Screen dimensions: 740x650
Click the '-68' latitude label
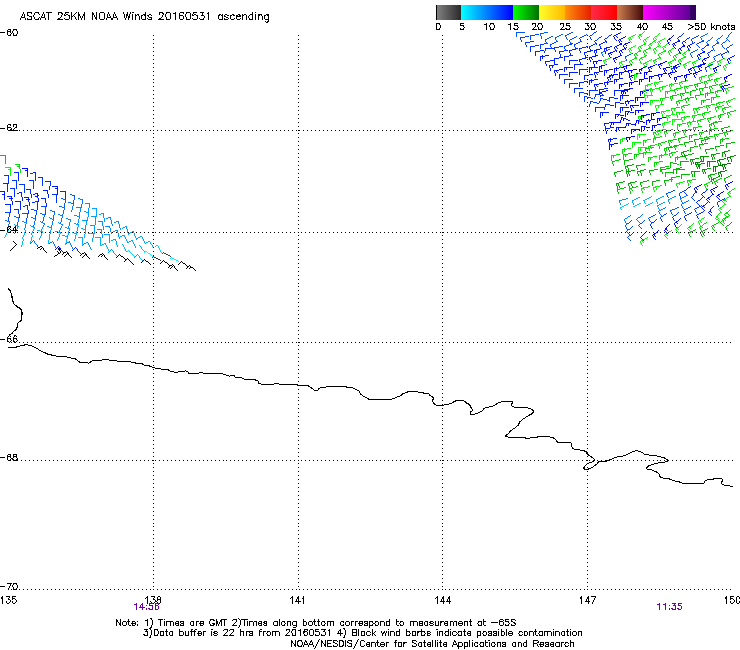9,457
